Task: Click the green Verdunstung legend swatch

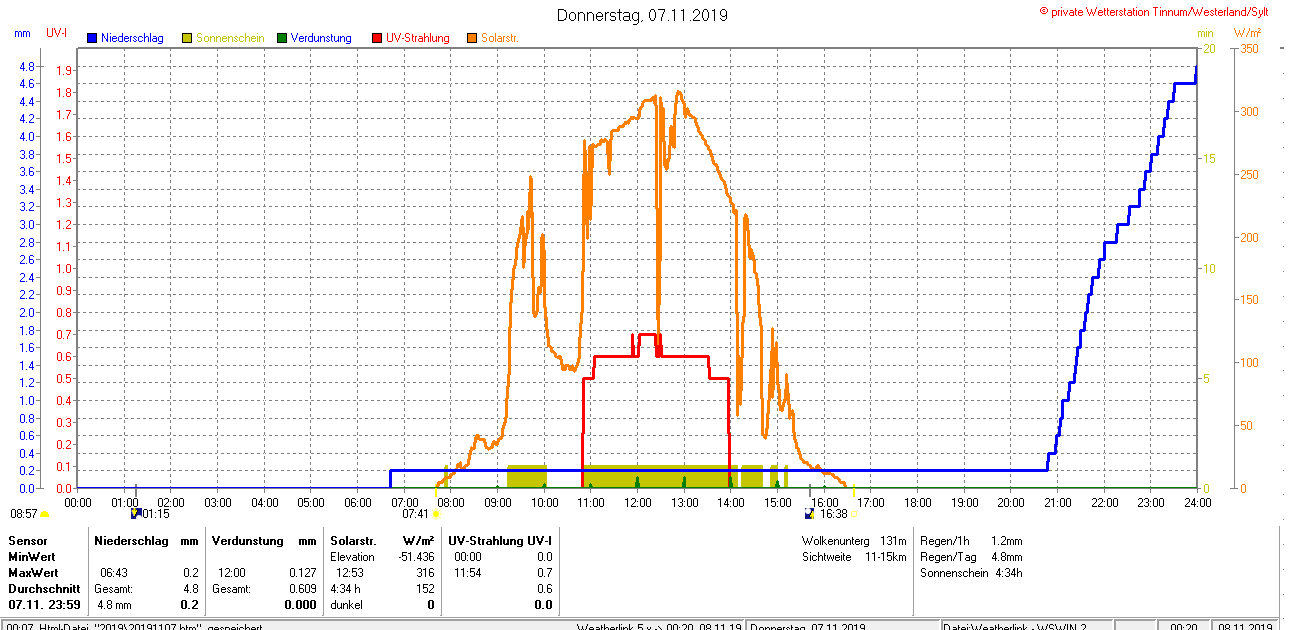Action: [x=282, y=38]
